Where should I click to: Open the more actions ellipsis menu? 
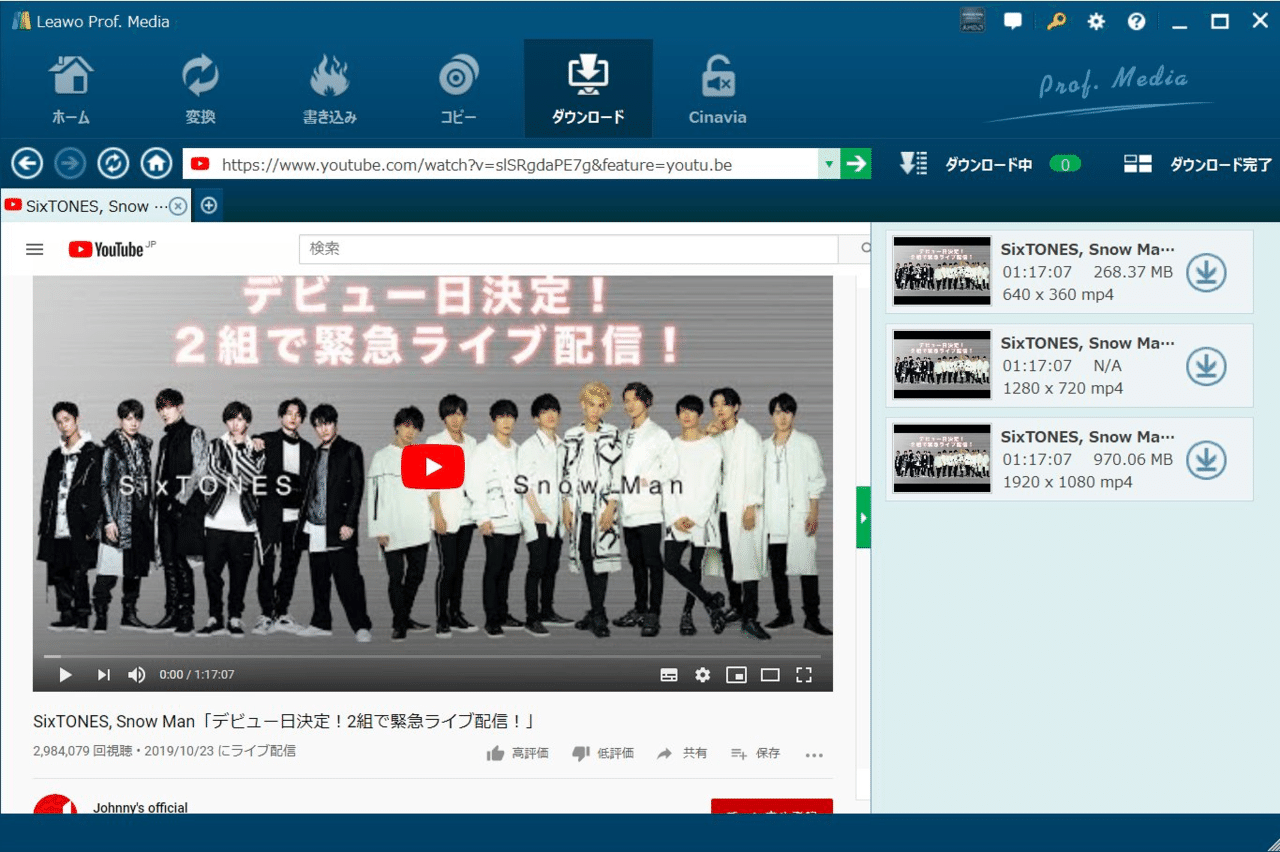pyautogui.click(x=814, y=755)
